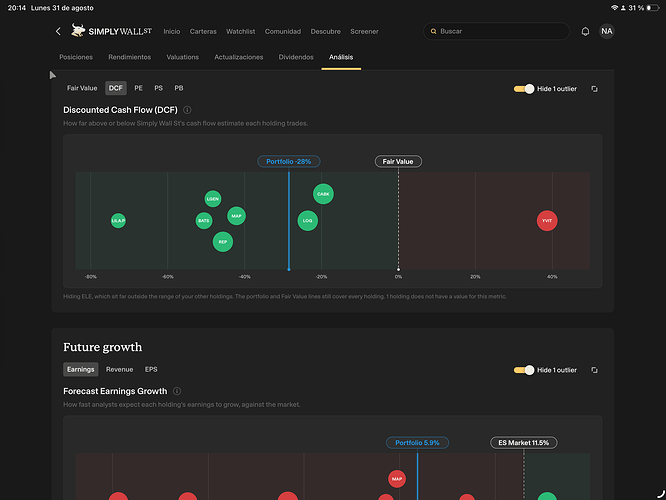Open the NA profile avatar
Image resolution: width=666 pixels, height=500 pixels.
tap(607, 31)
